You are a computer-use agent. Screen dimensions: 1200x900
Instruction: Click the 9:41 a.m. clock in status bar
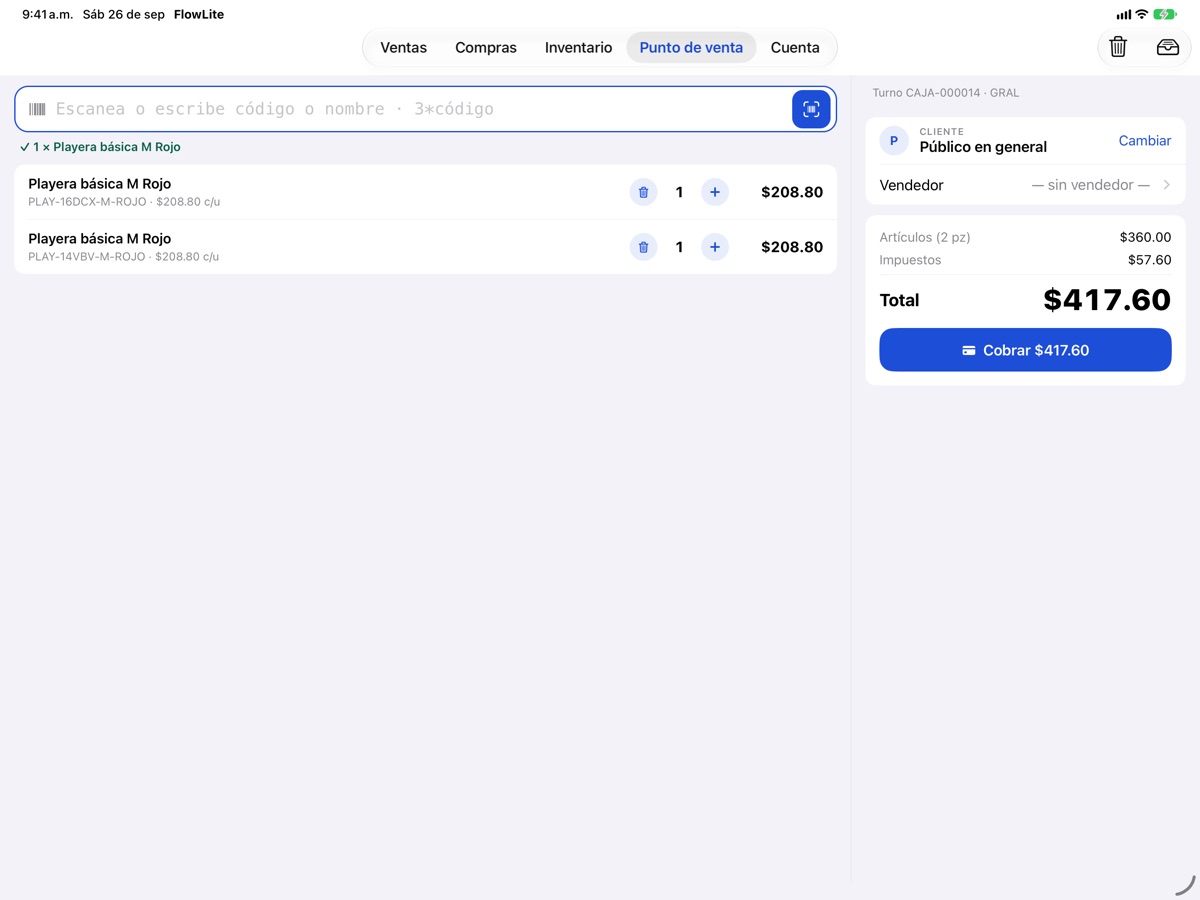click(x=47, y=15)
